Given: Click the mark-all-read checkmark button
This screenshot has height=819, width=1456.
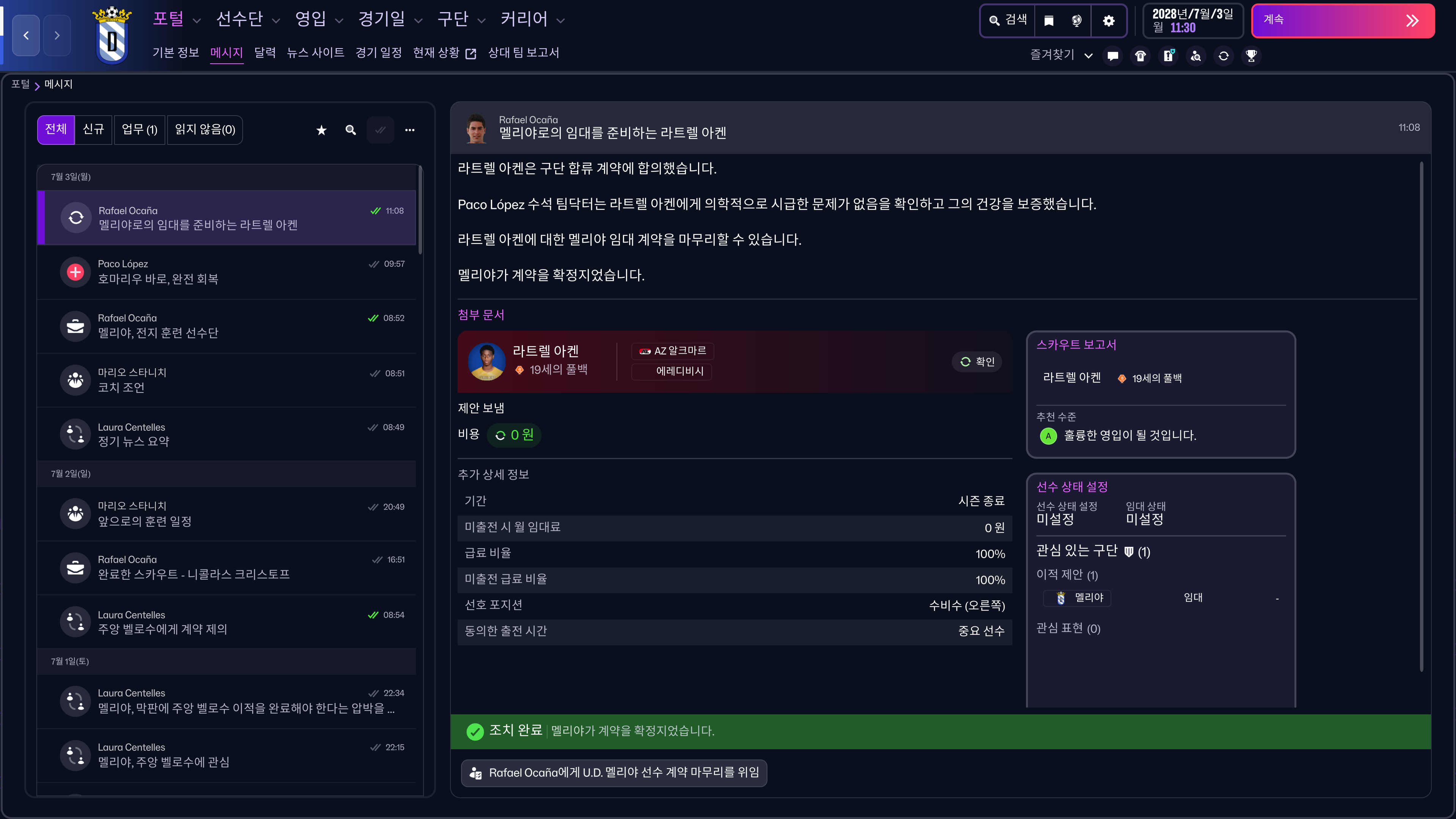Looking at the screenshot, I should point(380,130).
